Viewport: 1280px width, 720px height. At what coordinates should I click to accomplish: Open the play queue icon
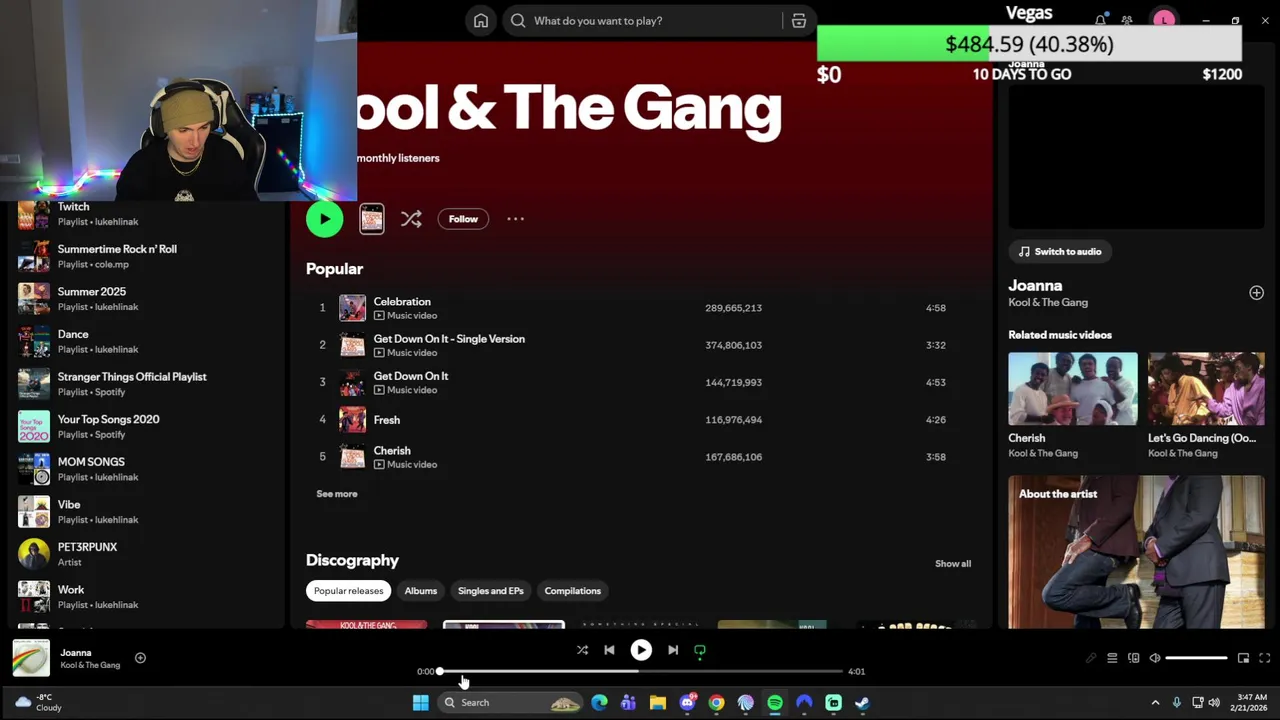coord(1112,658)
